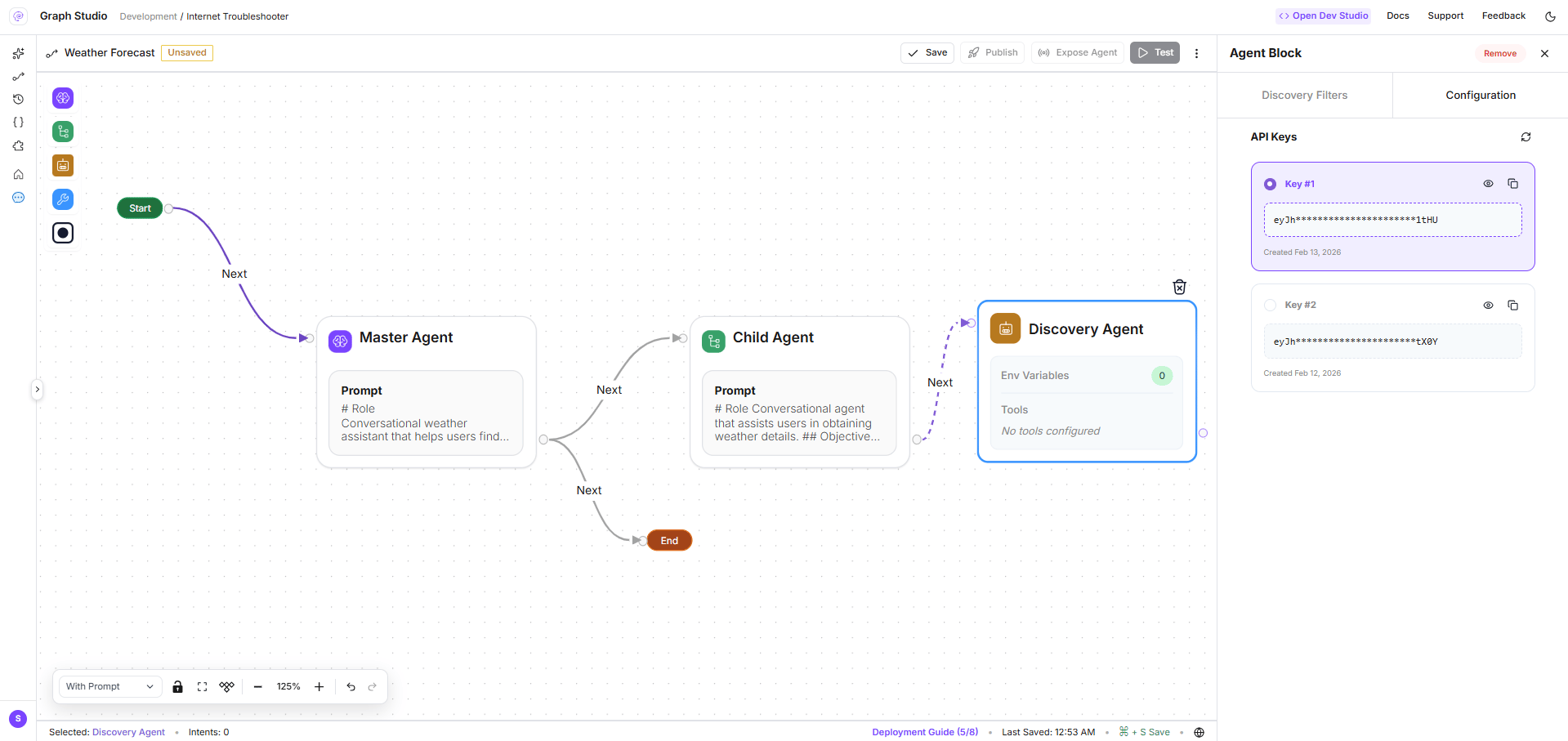Add a green Child Agent block from palette

(63, 132)
